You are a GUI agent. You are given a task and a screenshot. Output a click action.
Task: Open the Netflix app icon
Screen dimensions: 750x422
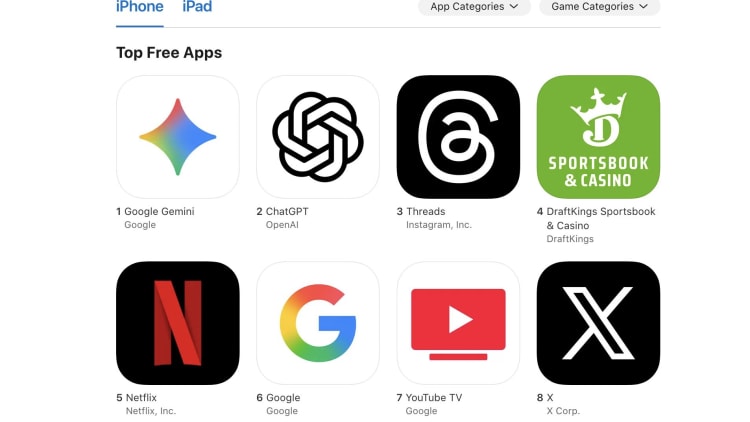tap(177, 323)
